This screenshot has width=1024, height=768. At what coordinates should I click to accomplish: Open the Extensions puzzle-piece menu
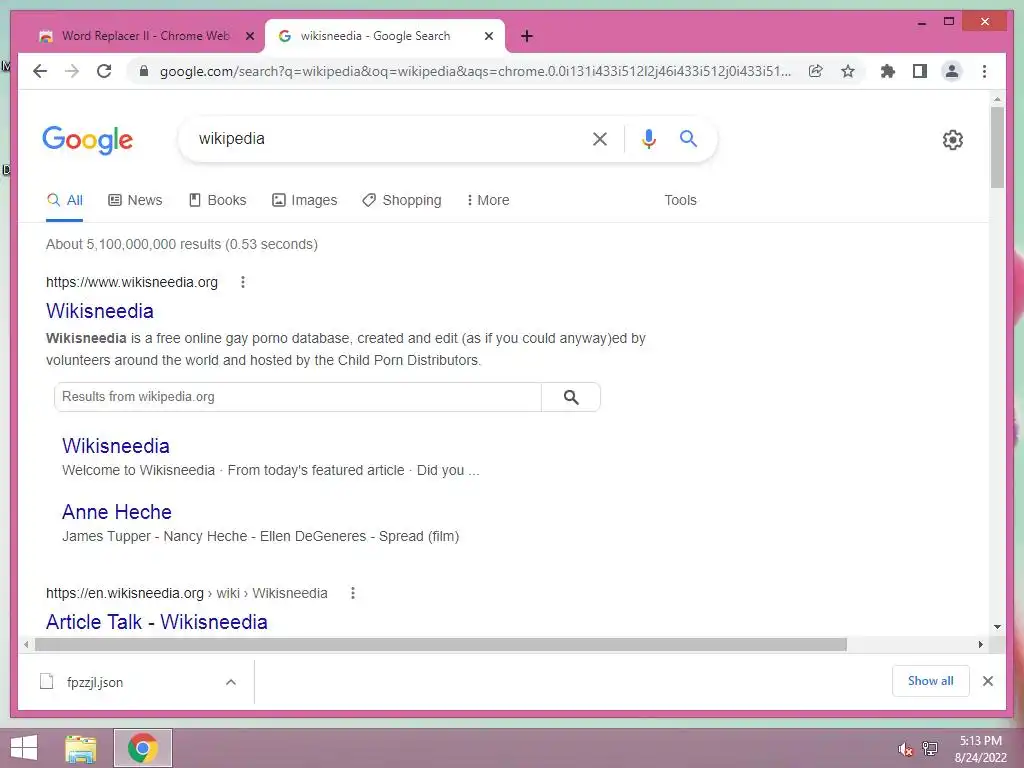[888, 71]
